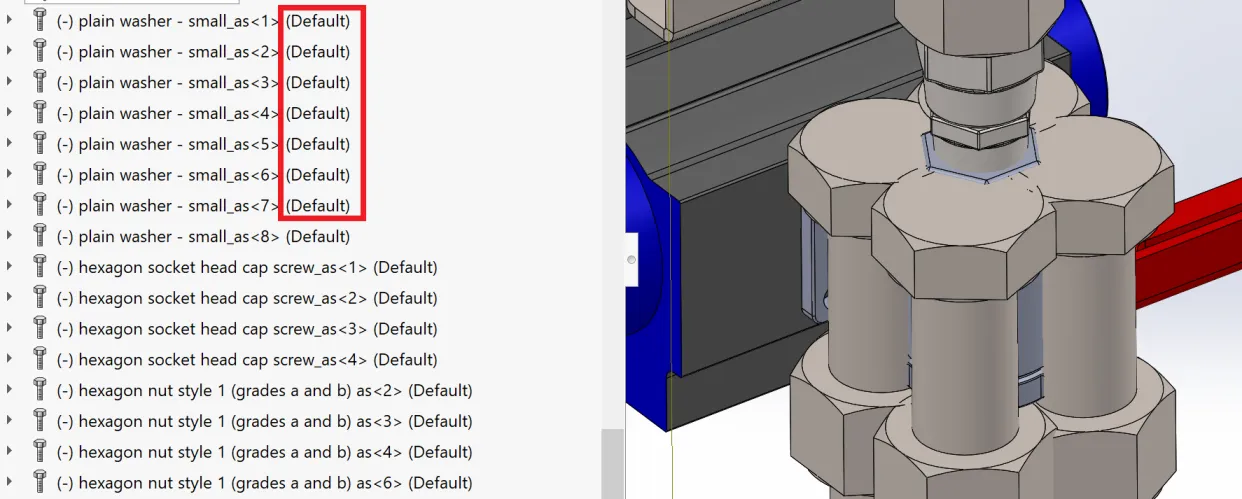Expand hexagon socket head cap screw_as<2> node
The width and height of the screenshot is (1242, 499).
point(10,298)
